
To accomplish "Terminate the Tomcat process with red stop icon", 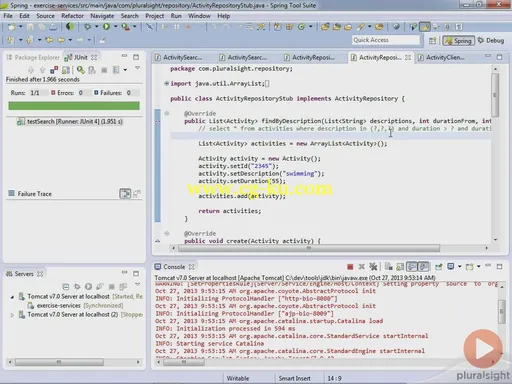I will (350, 267).
